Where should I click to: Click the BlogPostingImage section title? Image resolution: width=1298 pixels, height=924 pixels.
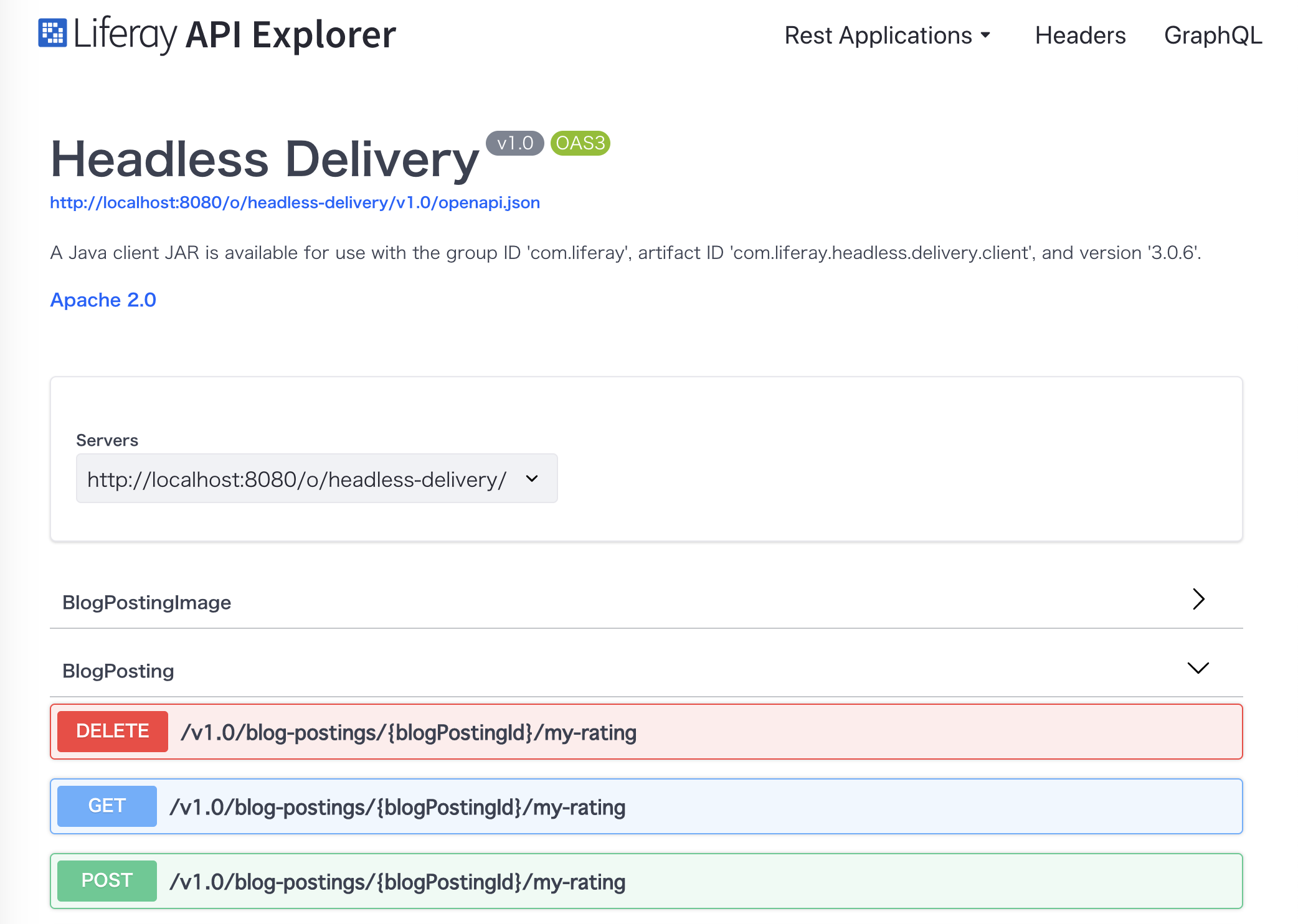point(146,602)
